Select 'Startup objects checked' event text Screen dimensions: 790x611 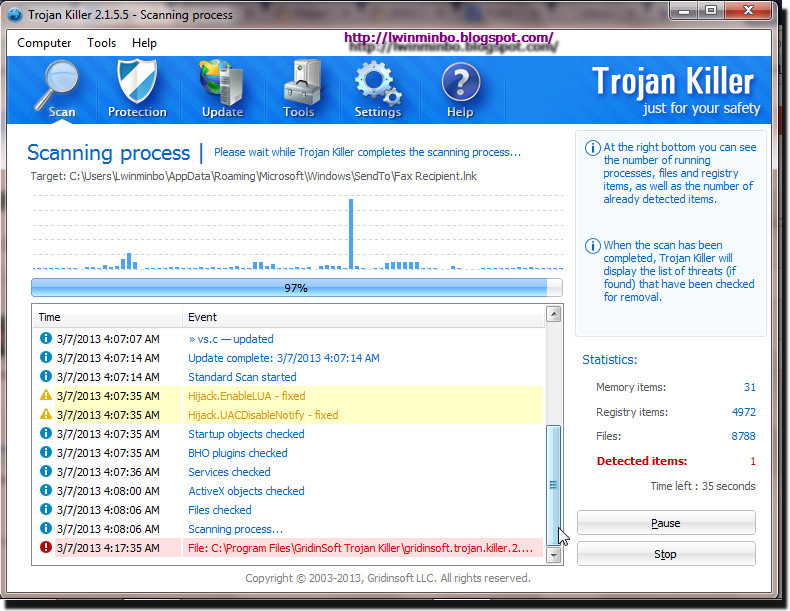(246, 434)
